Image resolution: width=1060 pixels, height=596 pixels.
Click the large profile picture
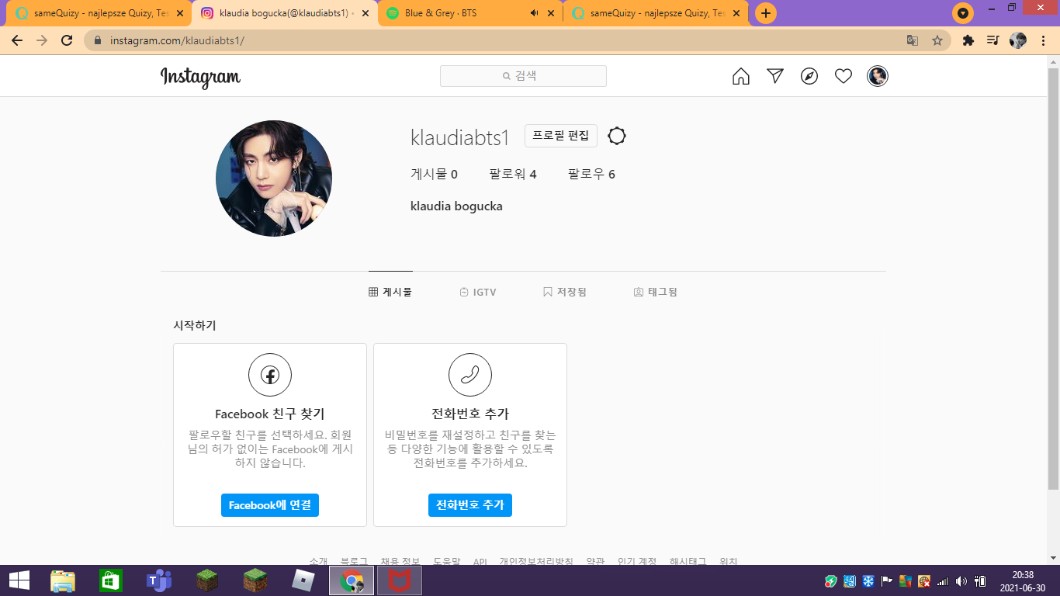(x=274, y=178)
